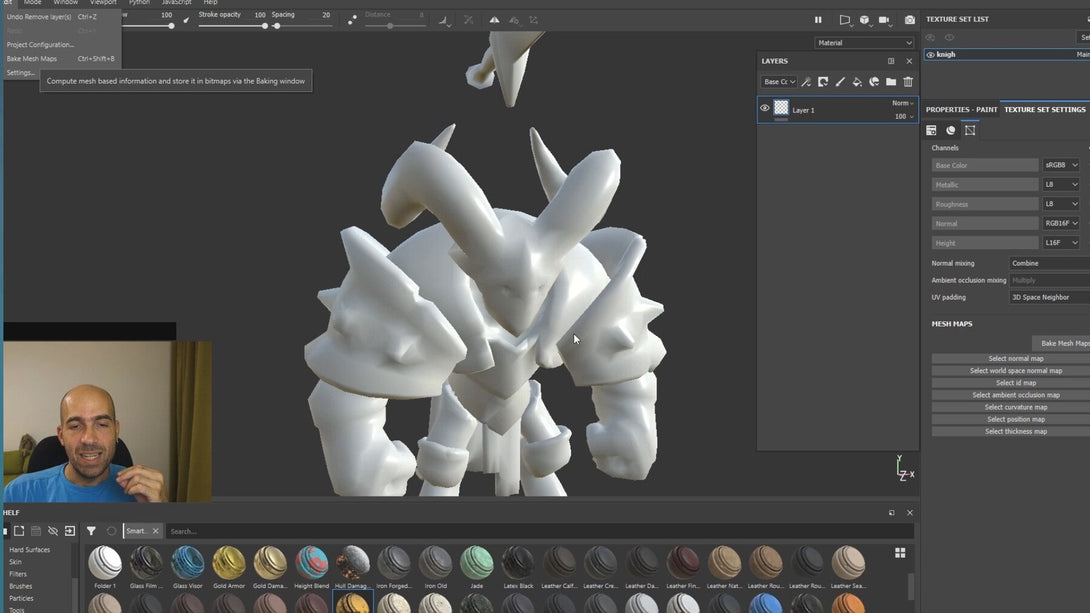Switch to Texture Set Settings tab

pos(1045,109)
